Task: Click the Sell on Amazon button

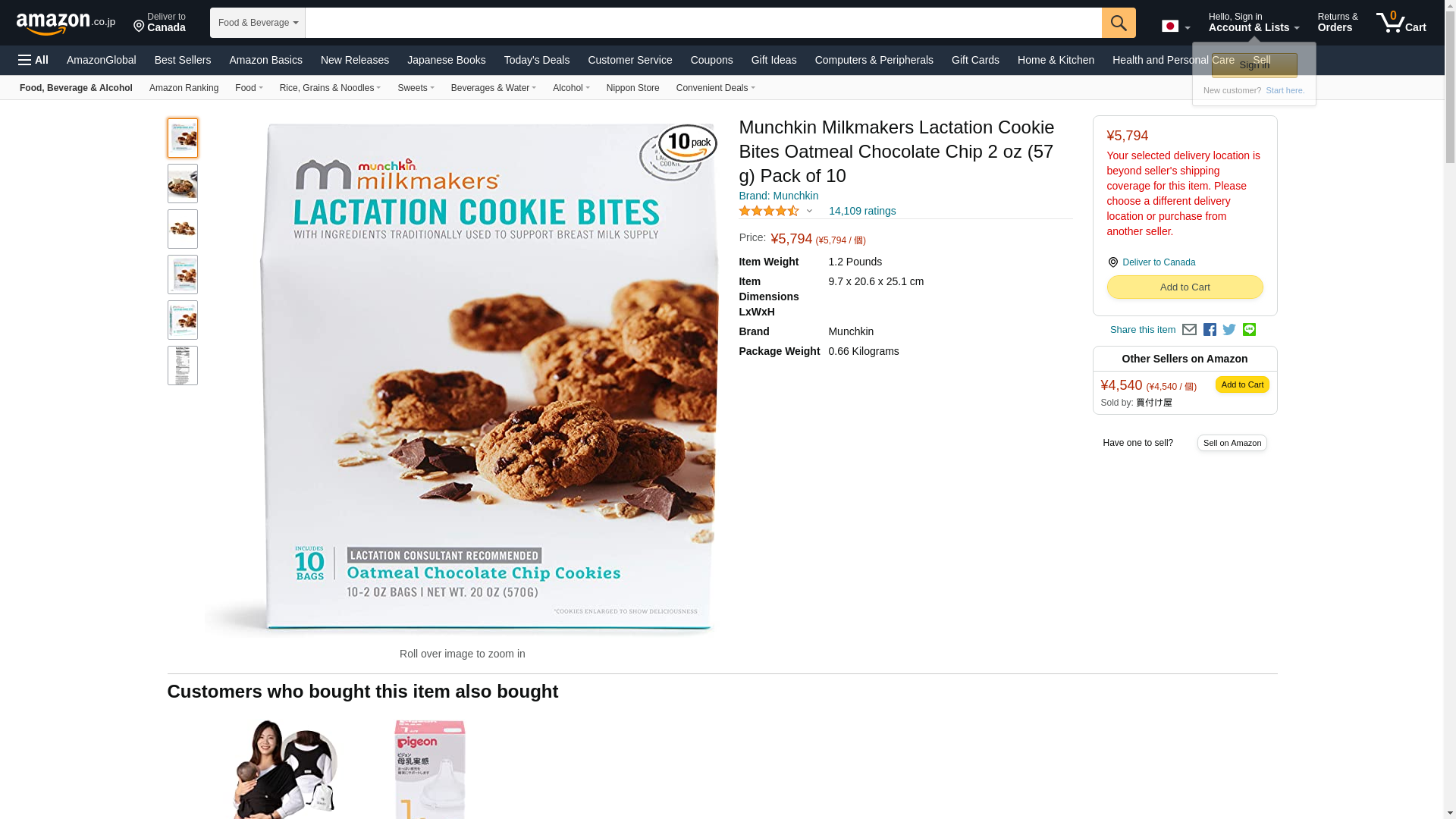Action: [1232, 443]
